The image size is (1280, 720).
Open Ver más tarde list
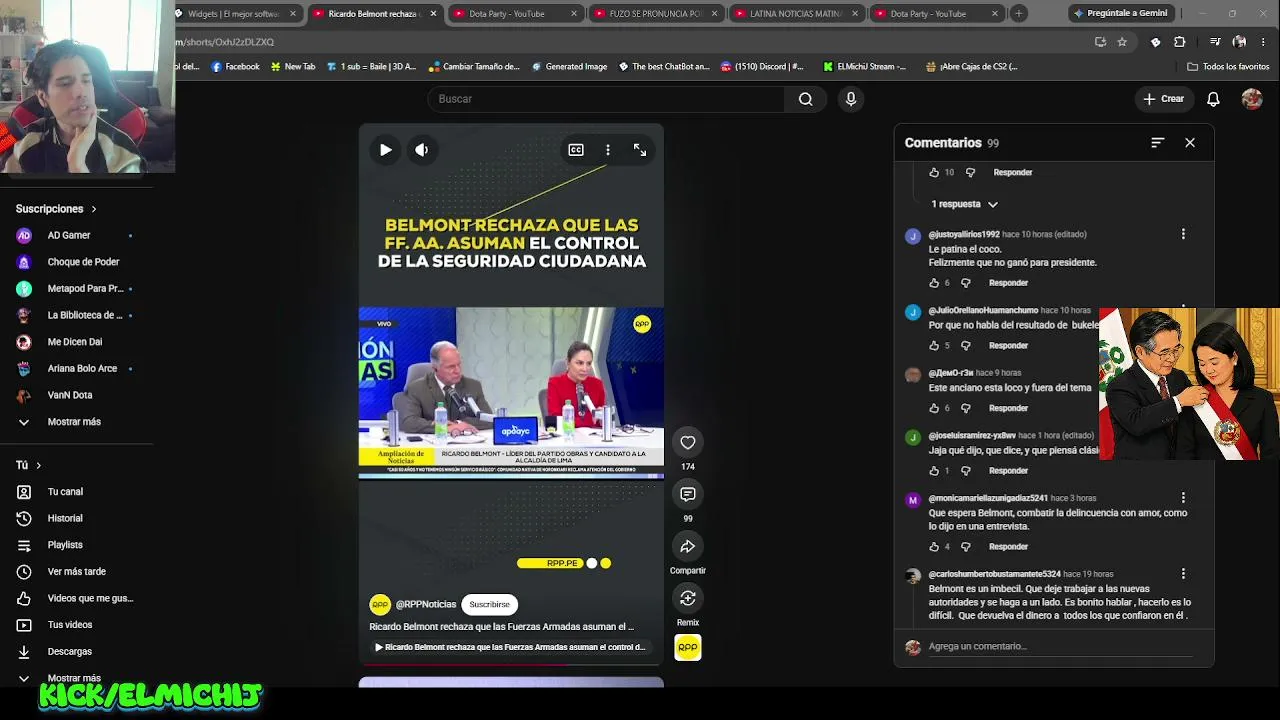point(76,572)
